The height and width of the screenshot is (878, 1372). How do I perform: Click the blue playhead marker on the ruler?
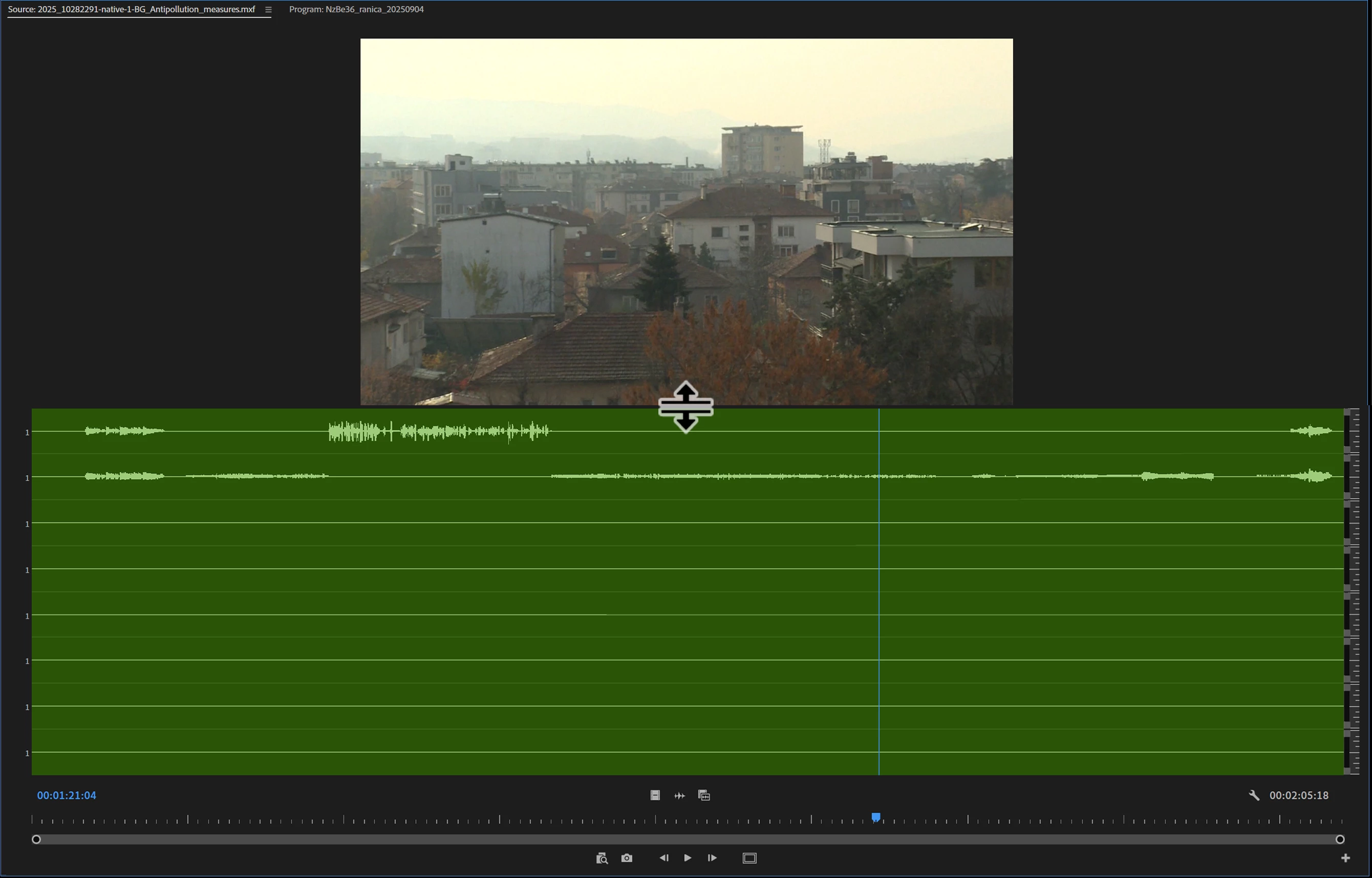[x=876, y=818]
